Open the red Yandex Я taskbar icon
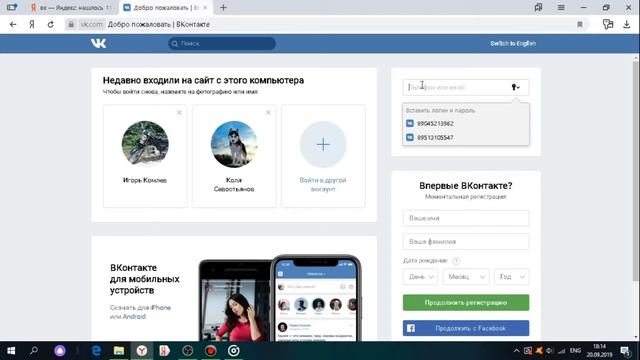 tap(164, 351)
